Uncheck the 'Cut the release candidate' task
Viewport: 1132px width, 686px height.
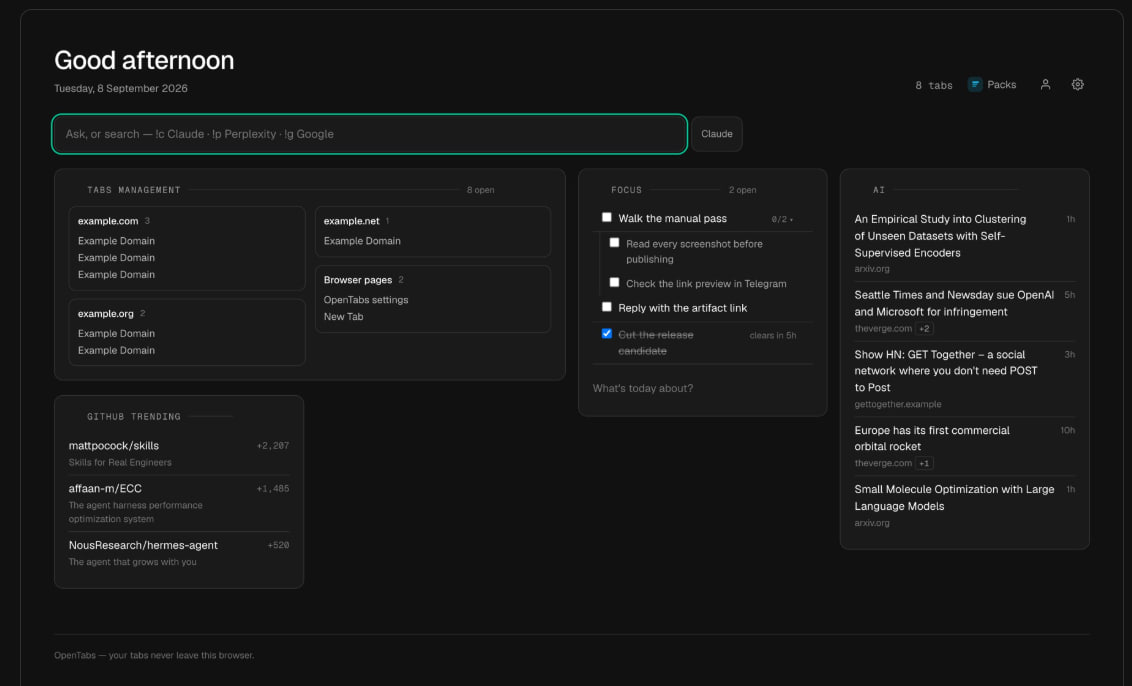[x=606, y=334]
